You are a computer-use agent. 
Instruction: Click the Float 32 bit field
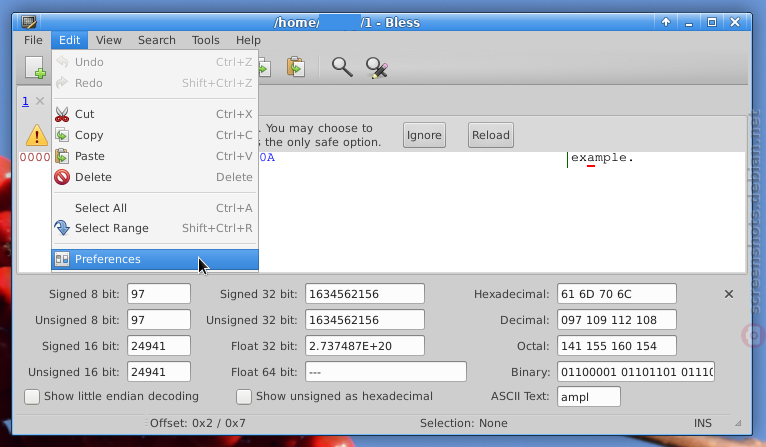click(x=365, y=346)
